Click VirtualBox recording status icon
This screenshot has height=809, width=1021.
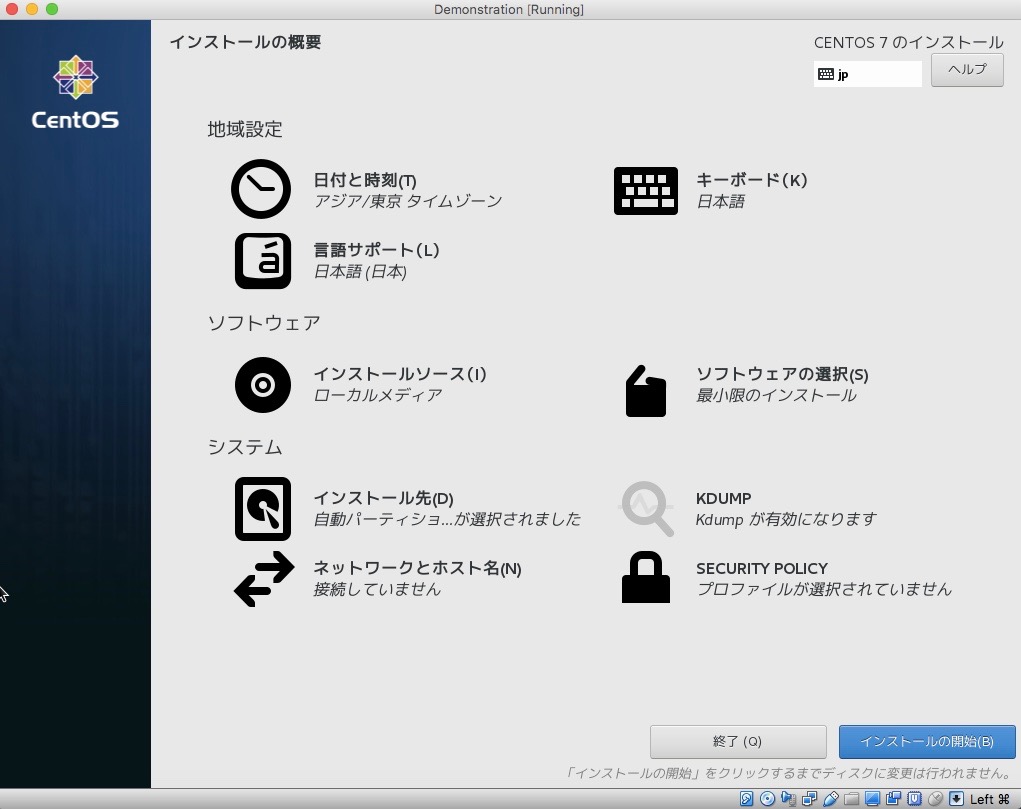coord(893,799)
